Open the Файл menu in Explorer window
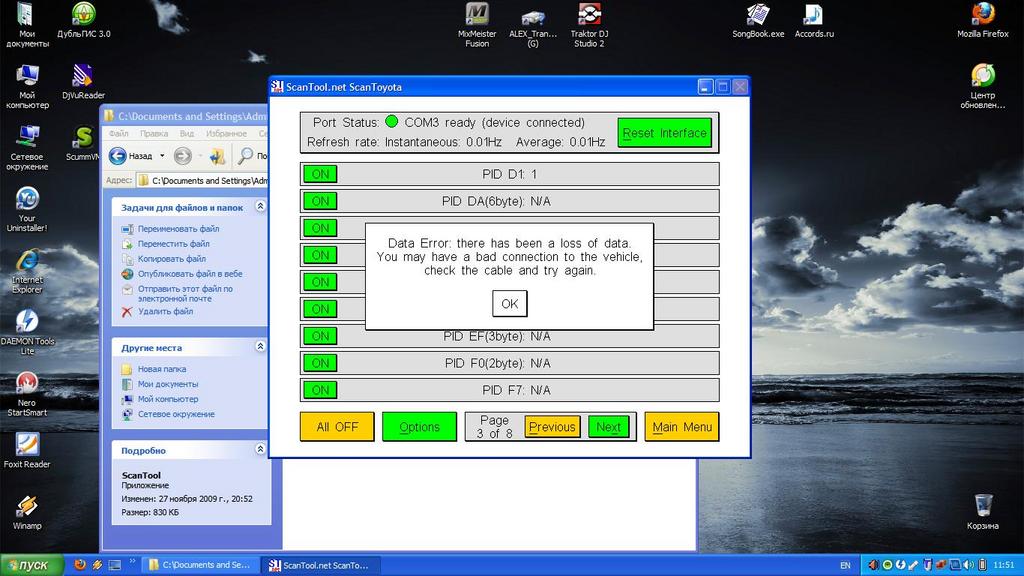Image resolution: width=1024 pixels, height=576 pixels. click(119, 133)
